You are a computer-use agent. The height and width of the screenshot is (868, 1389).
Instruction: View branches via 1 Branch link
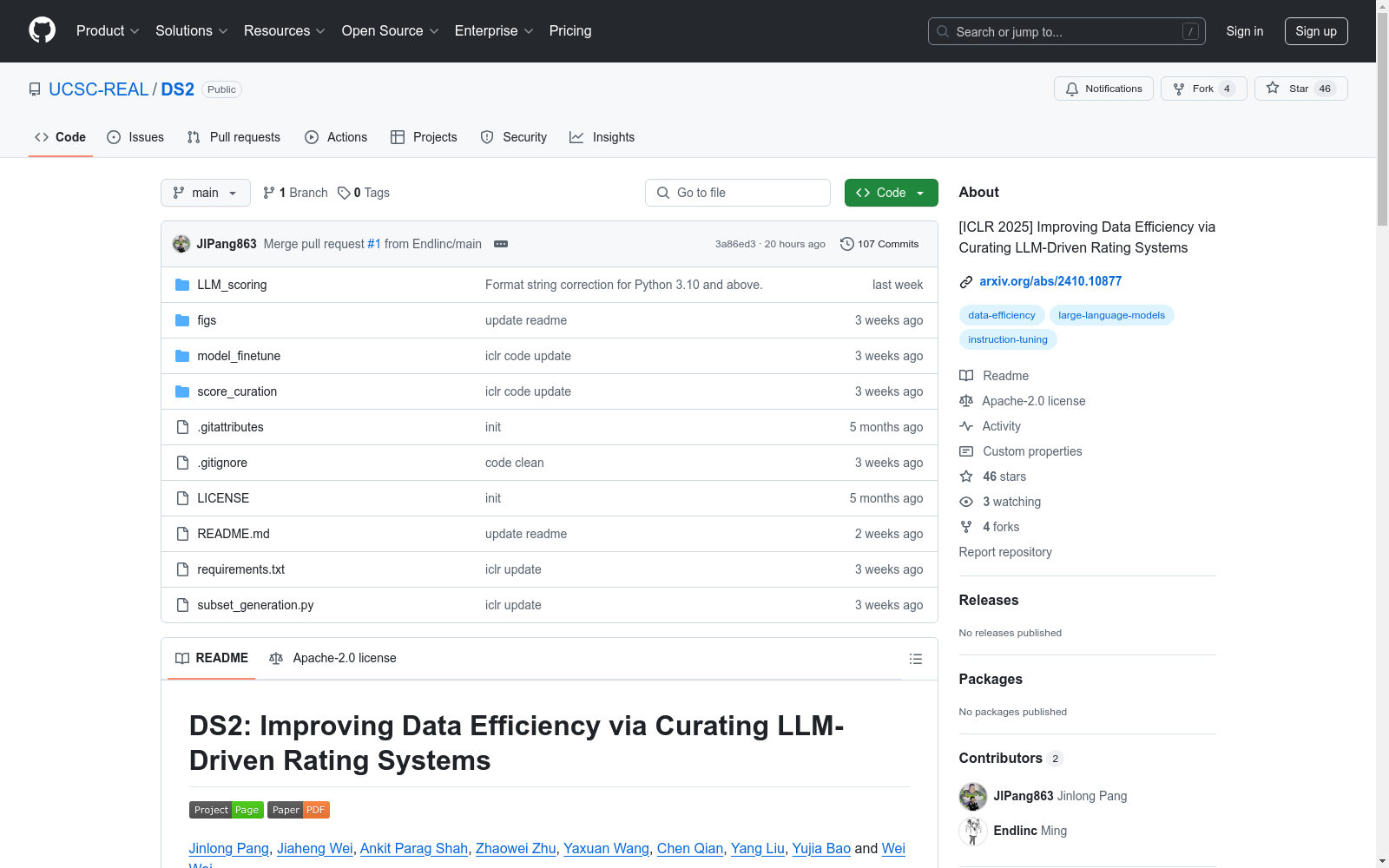295,193
